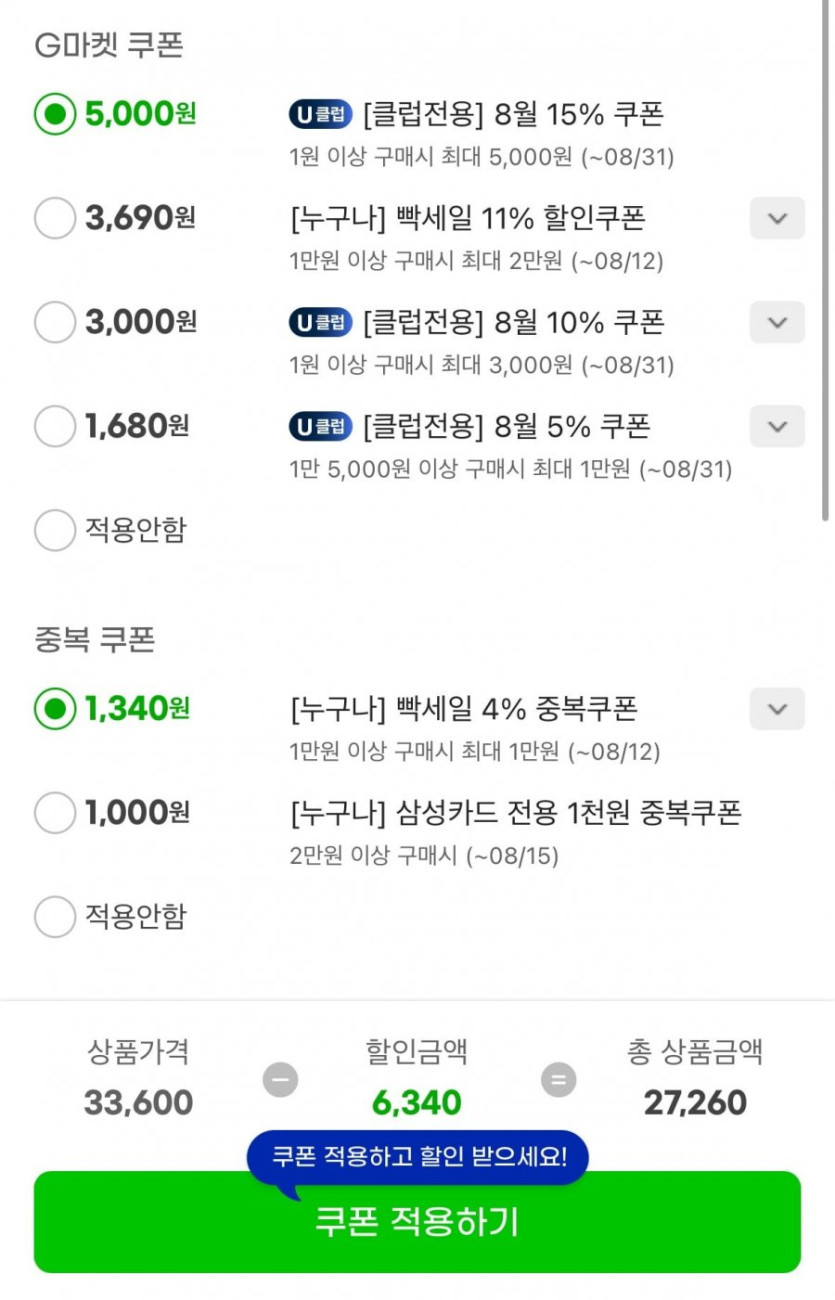This screenshot has height=1300, width=835.
Task: Click the U클럽 badge on 15% coupon
Action: click(x=320, y=114)
